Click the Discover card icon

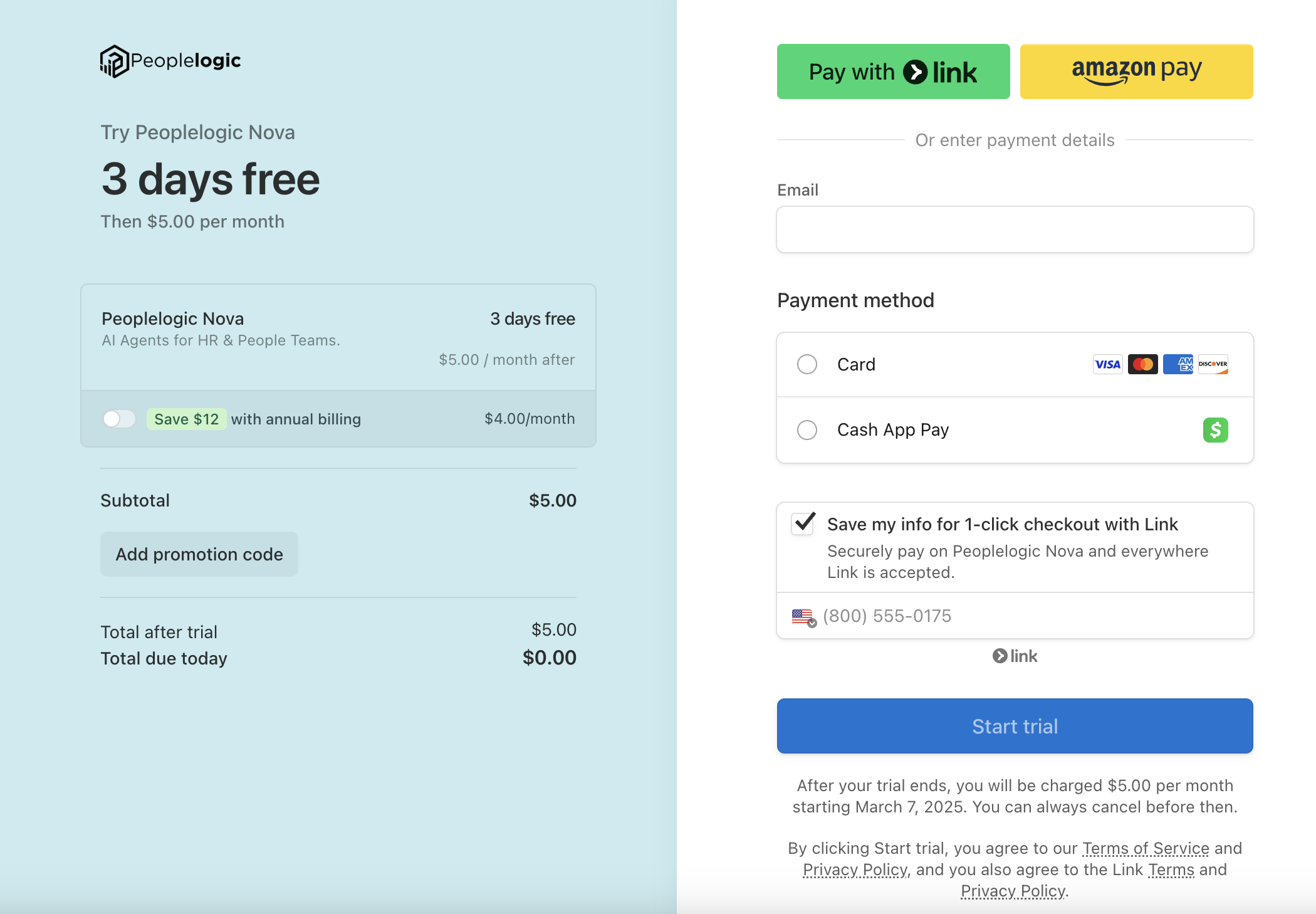click(x=1213, y=364)
